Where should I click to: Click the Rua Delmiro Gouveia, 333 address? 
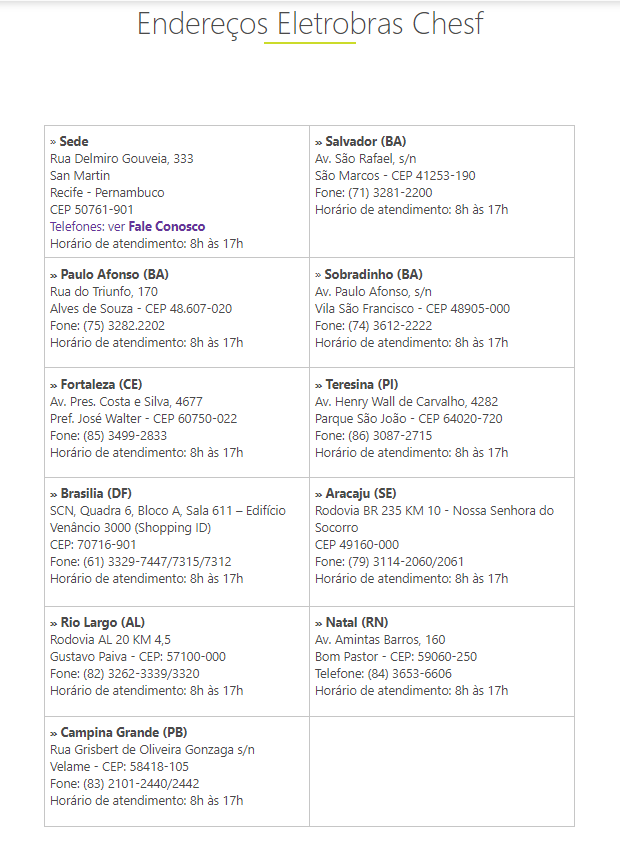122,159
